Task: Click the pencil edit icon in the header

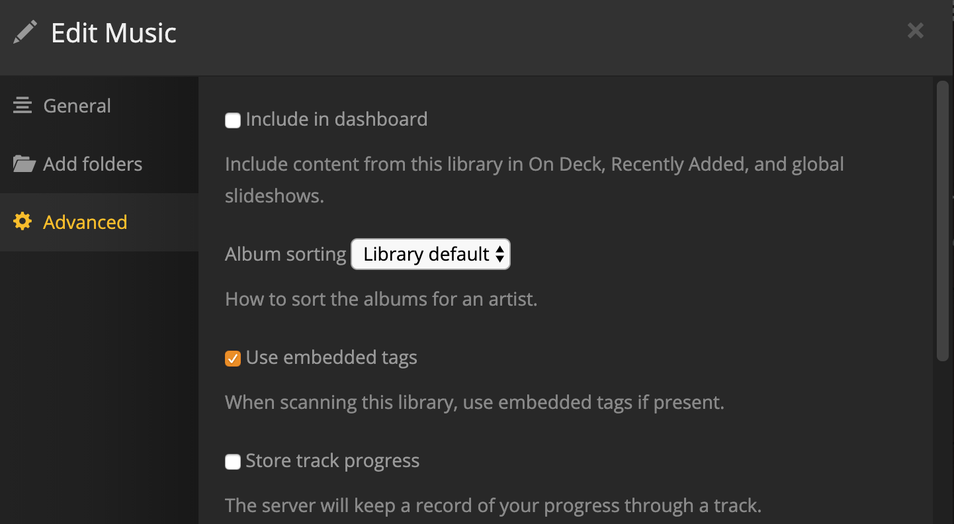Action: coord(24,32)
